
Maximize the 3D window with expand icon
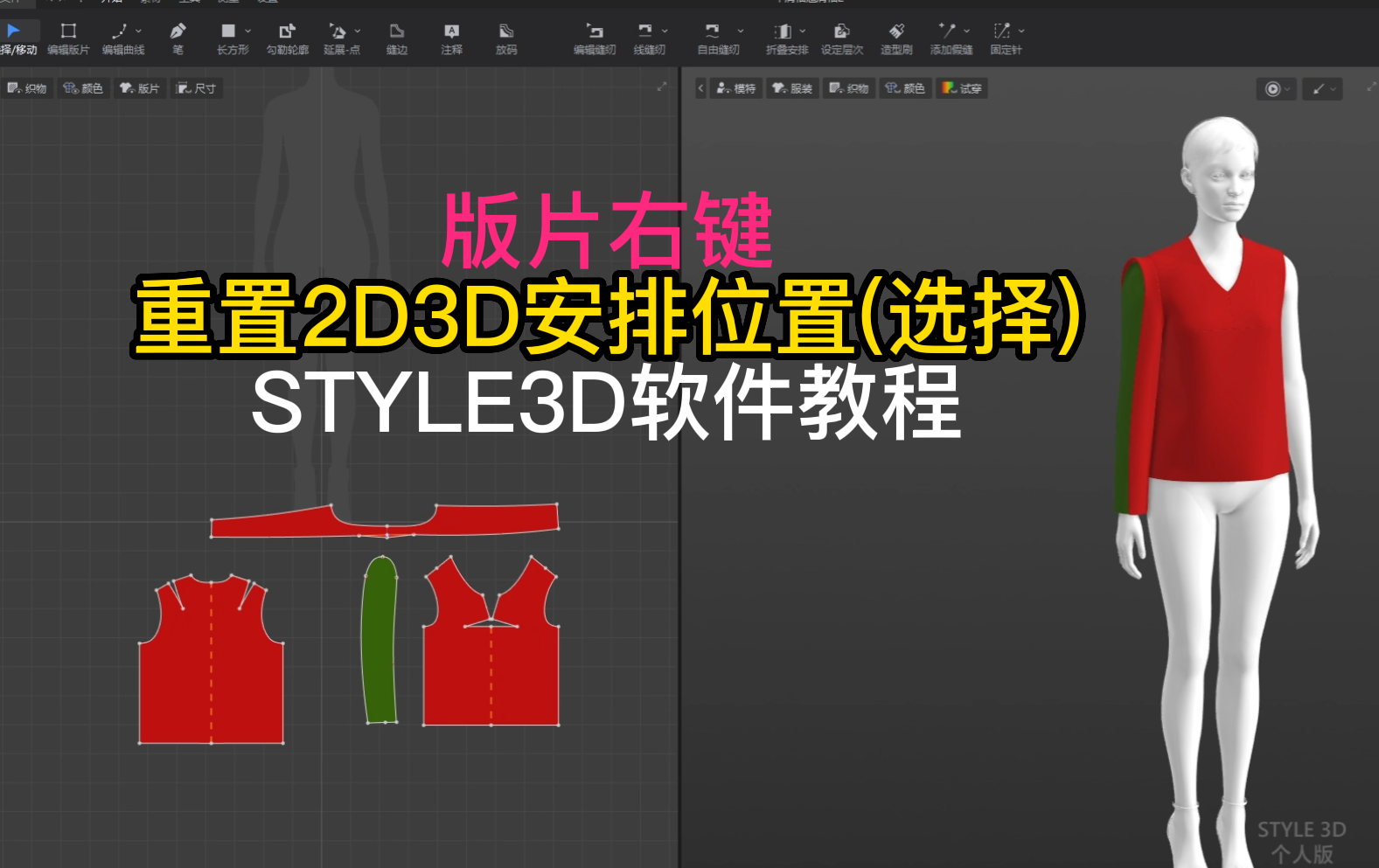(x=1370, y=87)
